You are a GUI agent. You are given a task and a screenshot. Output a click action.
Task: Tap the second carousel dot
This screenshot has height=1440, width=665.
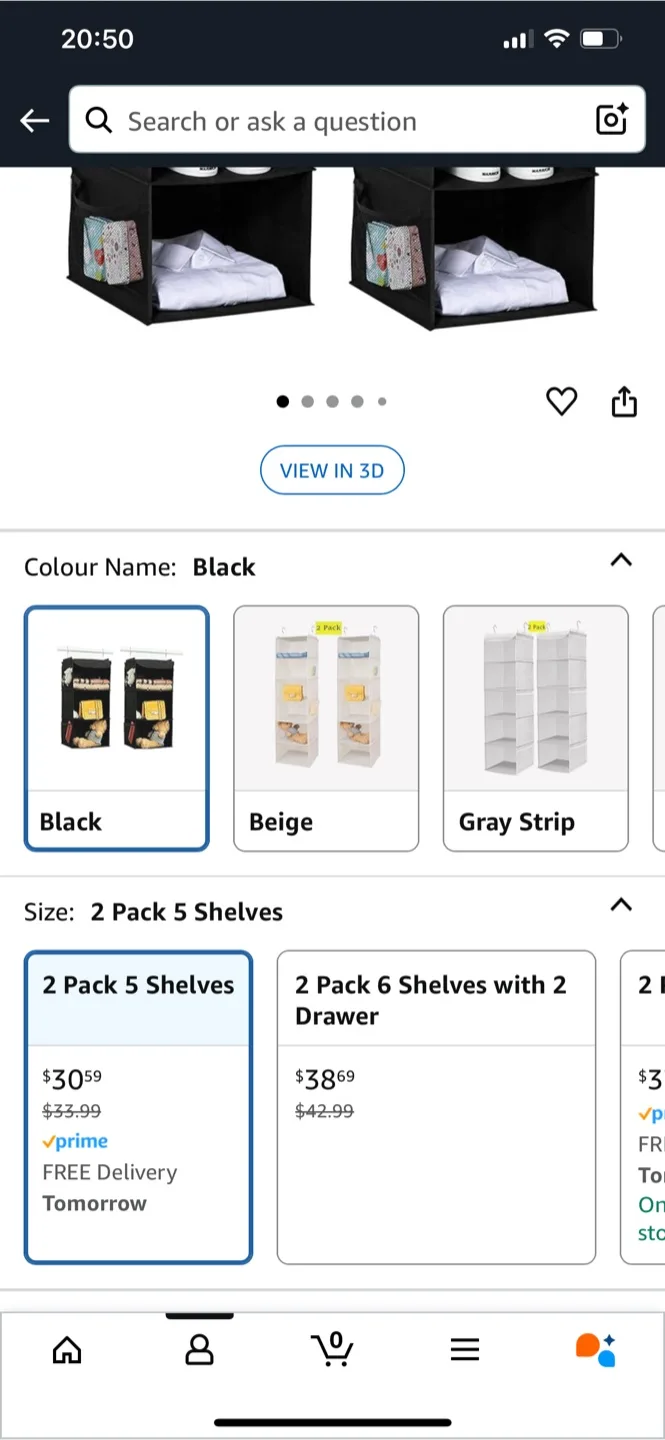click(x=308, y=401)
